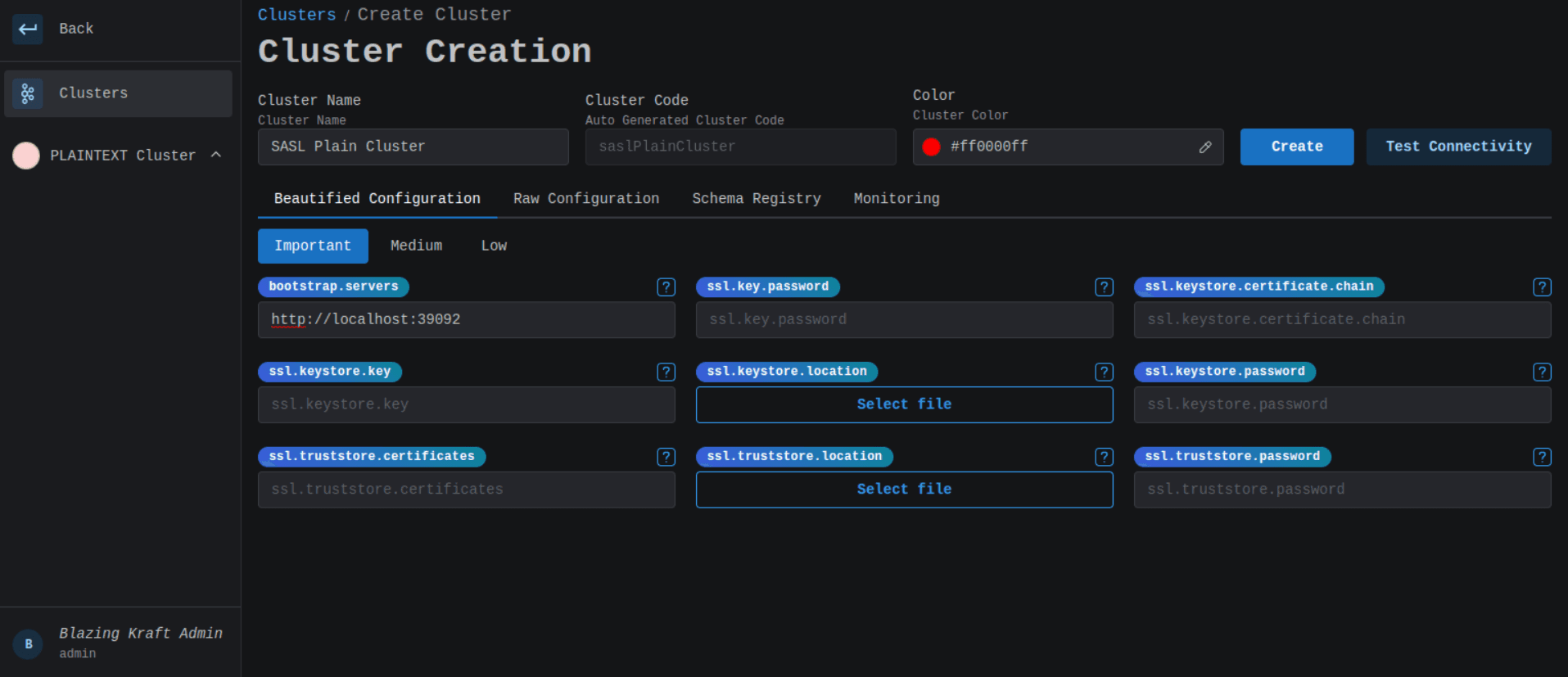Focus the Cluster Code input field
The width and height of the screenshot is (1568, 677).
pos(740,147)
